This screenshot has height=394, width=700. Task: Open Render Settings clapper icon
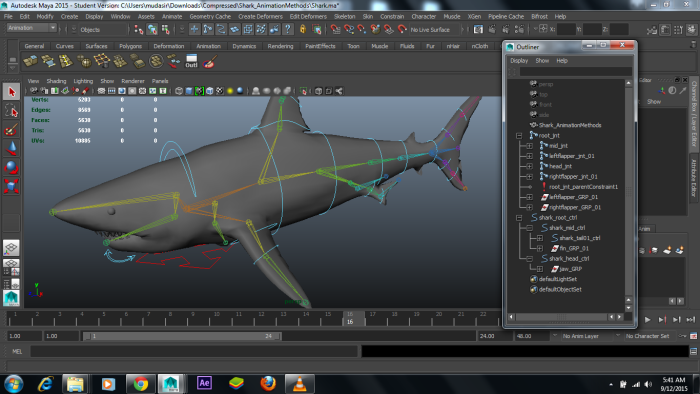pos(520,29)
